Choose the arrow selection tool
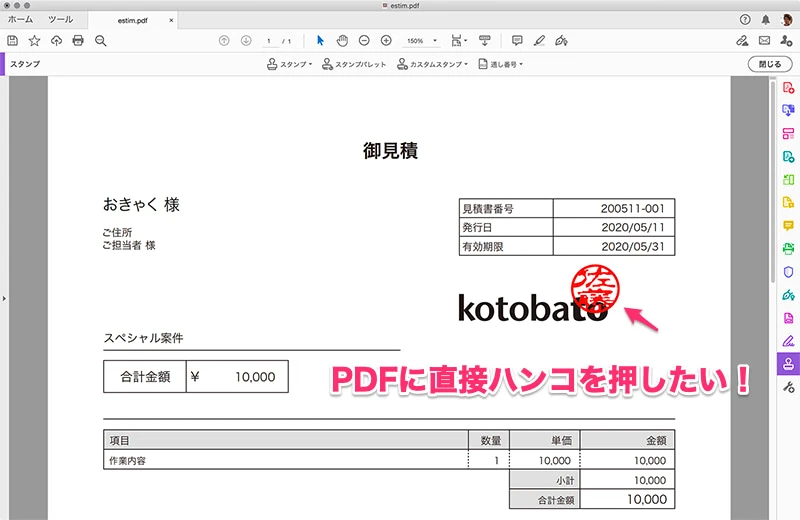The width and height of the screenshot is (800, 520). pyautogui.click(x=320, y=40)
